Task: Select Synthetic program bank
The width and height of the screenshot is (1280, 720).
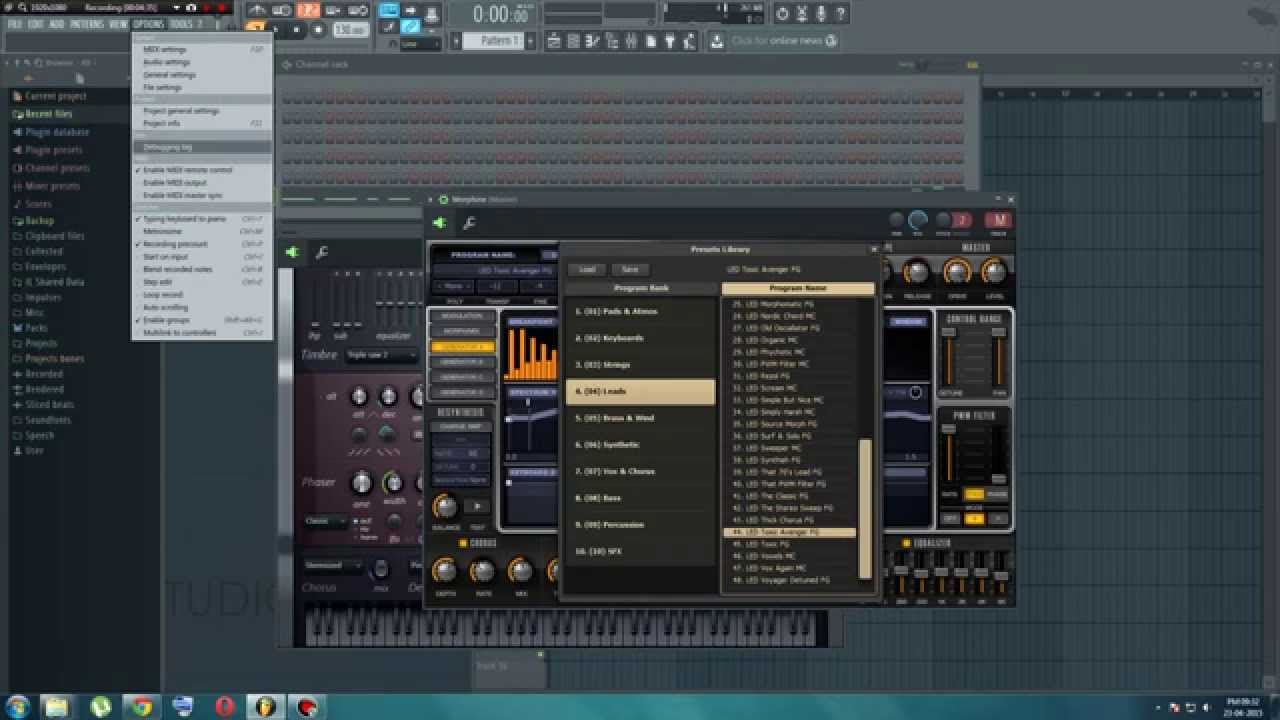Action: point(640,445)
